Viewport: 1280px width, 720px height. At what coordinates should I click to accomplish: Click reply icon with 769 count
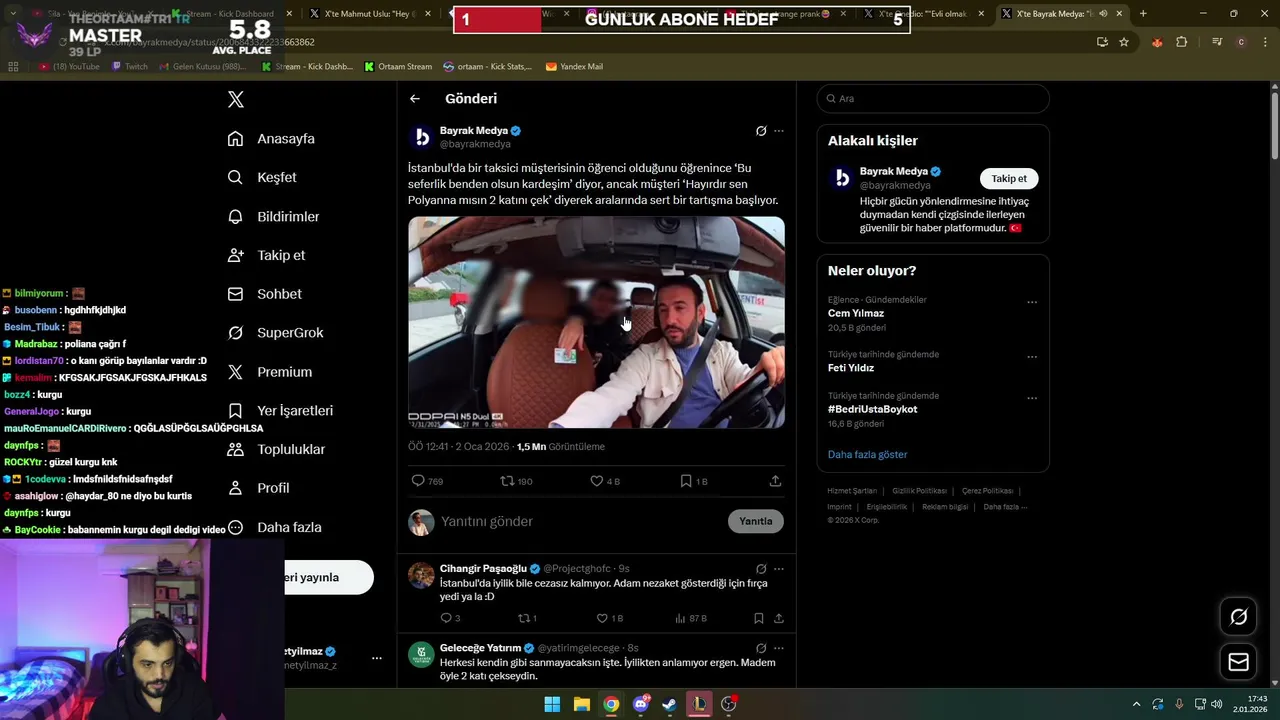[x=418, y=481]
